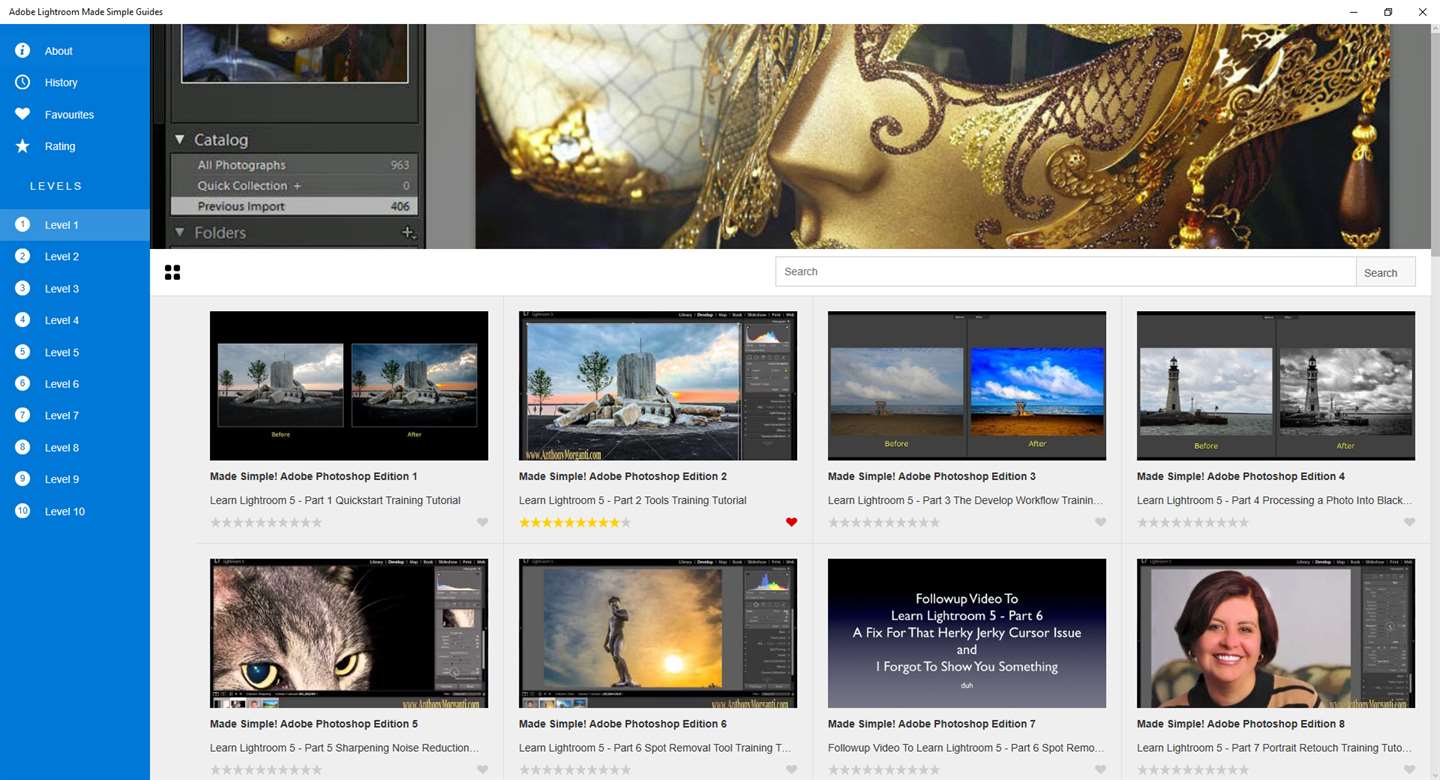
Task: Open Edition 6 statue sunset thumbnail
Action: pos(658,633)
